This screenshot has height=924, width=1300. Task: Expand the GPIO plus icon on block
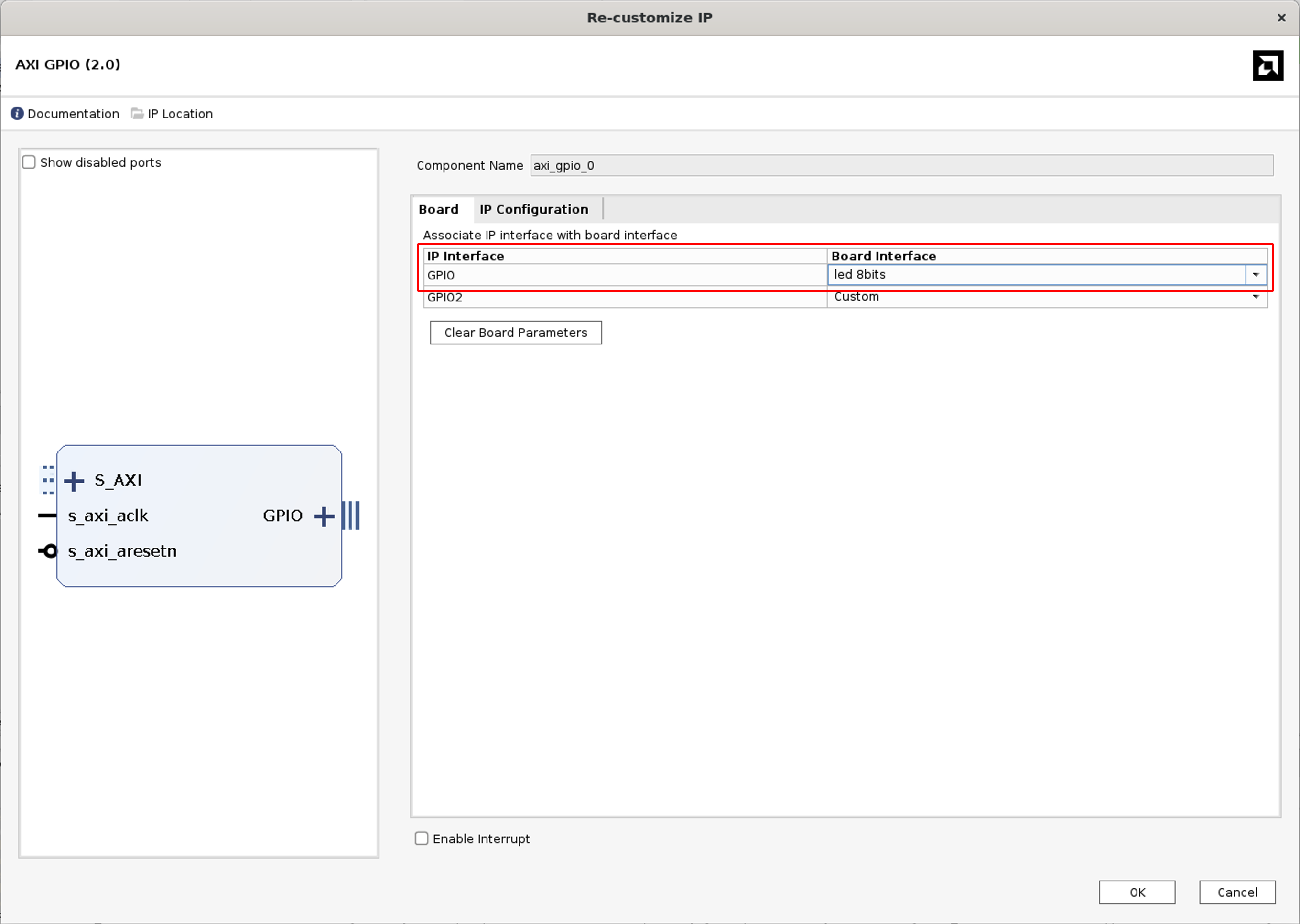click(324, 516)
